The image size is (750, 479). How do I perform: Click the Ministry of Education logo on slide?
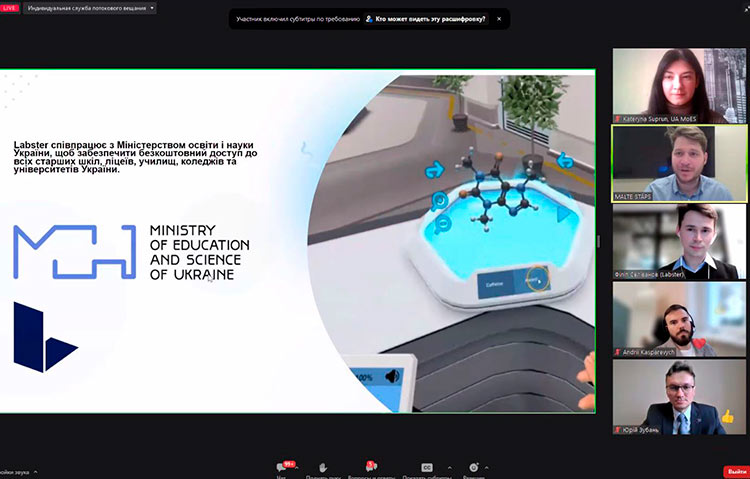click(x=75, y=252)
